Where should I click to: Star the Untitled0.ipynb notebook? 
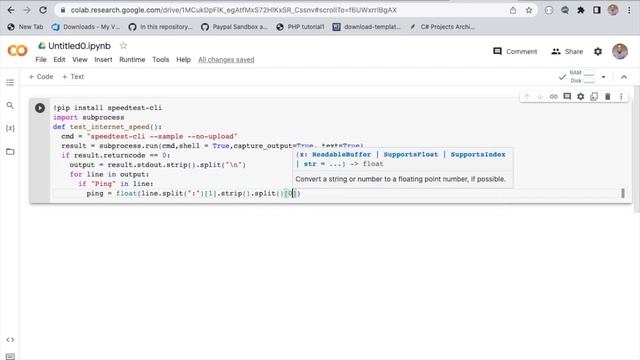coord(123,46)
